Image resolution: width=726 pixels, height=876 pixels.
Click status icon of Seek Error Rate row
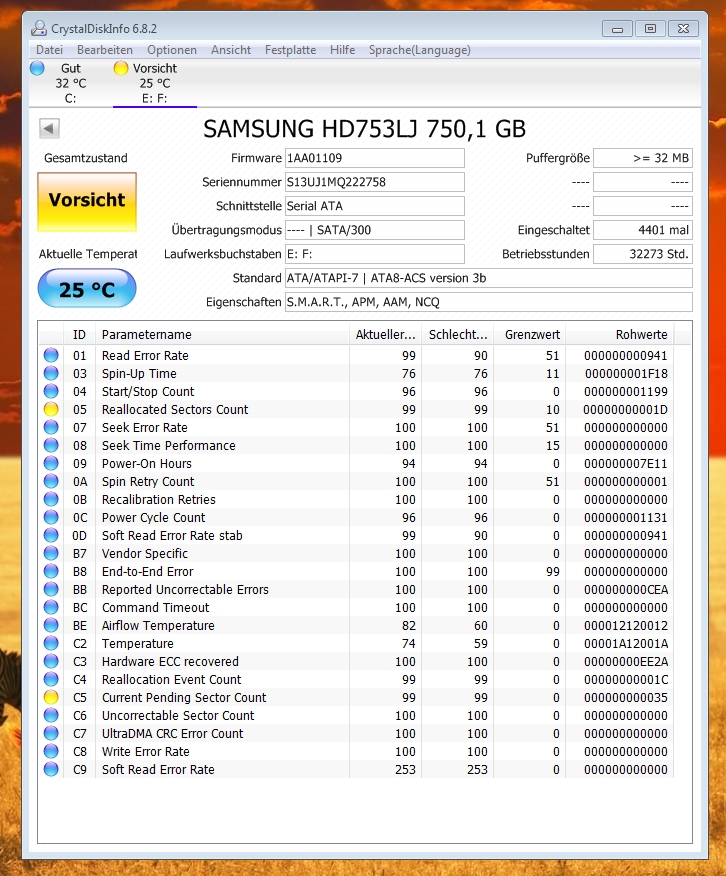click(x=51, y=427)
